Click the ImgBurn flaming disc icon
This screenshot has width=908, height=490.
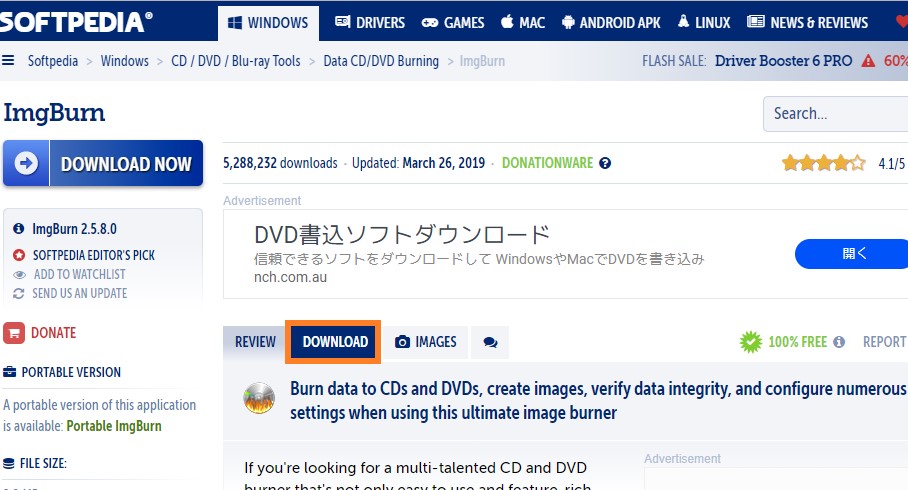tap(259, 398)
